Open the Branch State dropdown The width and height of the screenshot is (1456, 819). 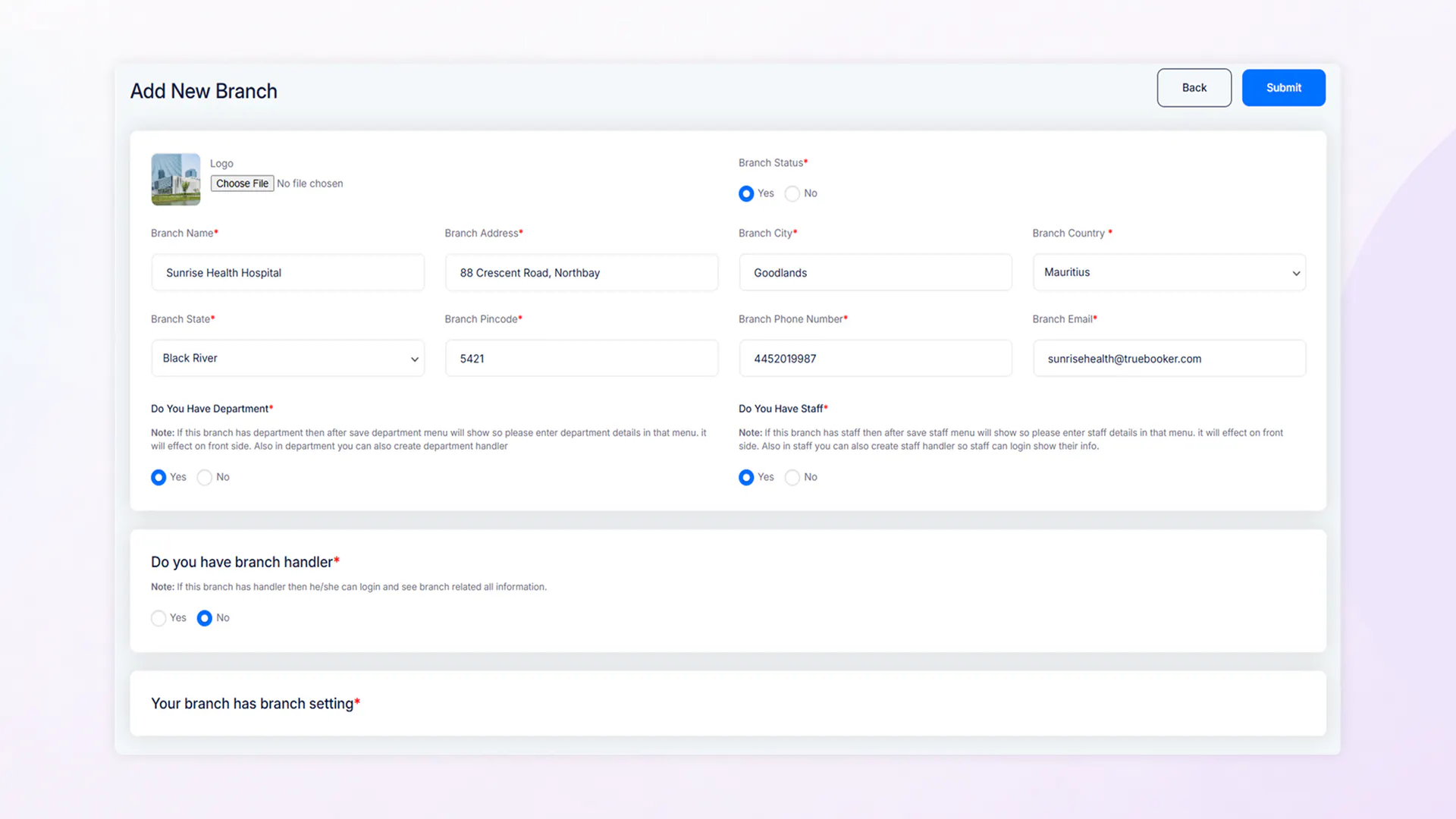287,358
